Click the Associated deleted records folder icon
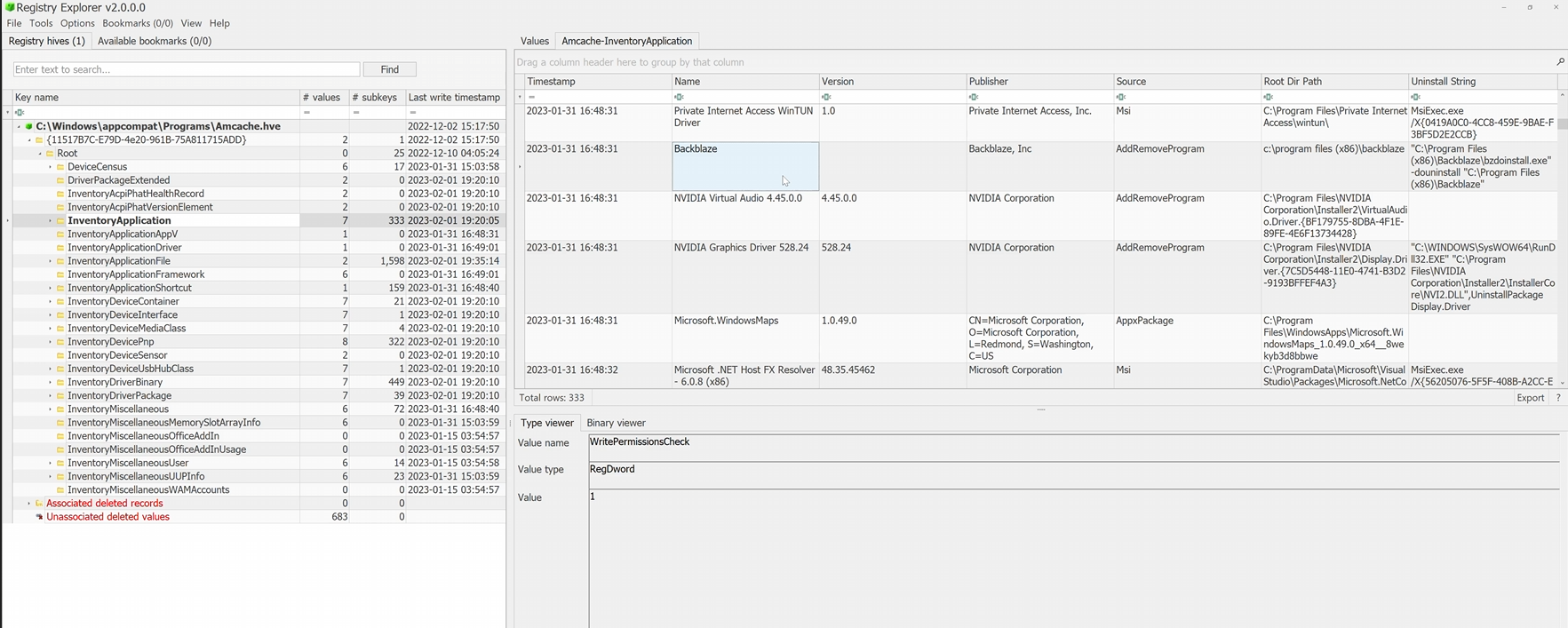 (39, 504)
